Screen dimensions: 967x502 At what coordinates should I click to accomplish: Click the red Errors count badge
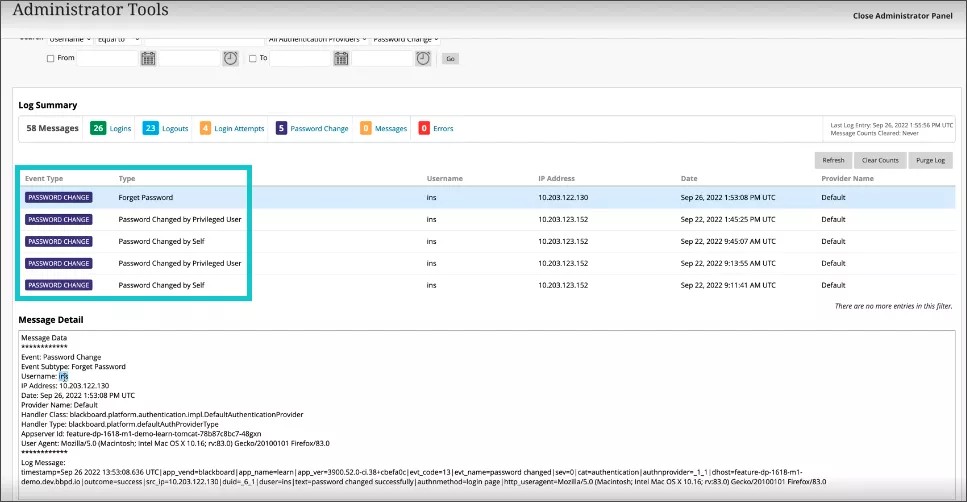(x=424, y=129)
